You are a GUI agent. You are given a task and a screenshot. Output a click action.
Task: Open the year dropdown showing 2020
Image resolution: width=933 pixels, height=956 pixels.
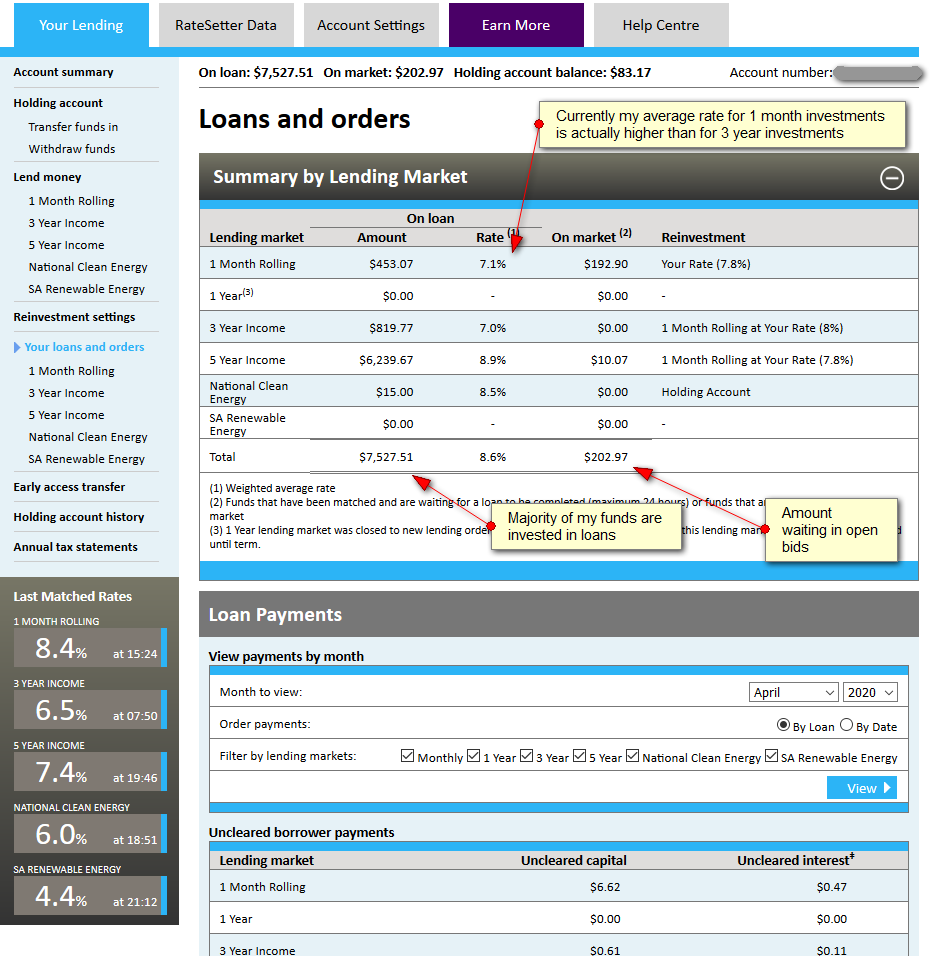coord(870,692)
